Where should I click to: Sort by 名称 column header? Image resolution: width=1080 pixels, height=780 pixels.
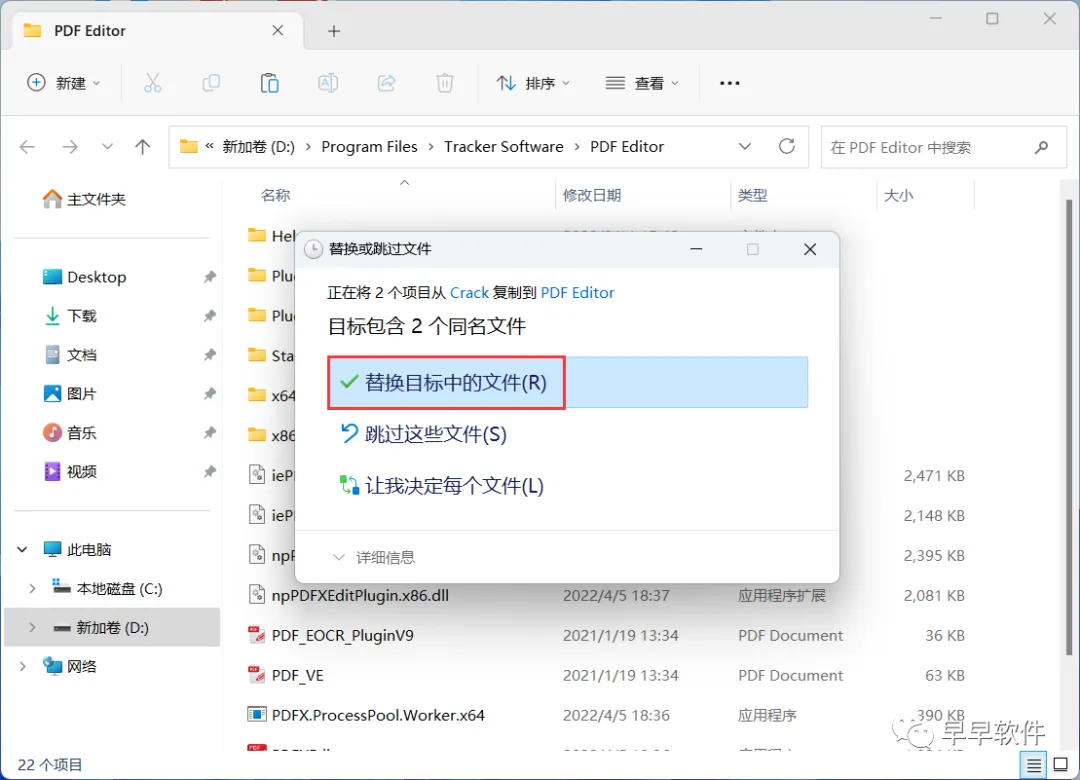276,196
